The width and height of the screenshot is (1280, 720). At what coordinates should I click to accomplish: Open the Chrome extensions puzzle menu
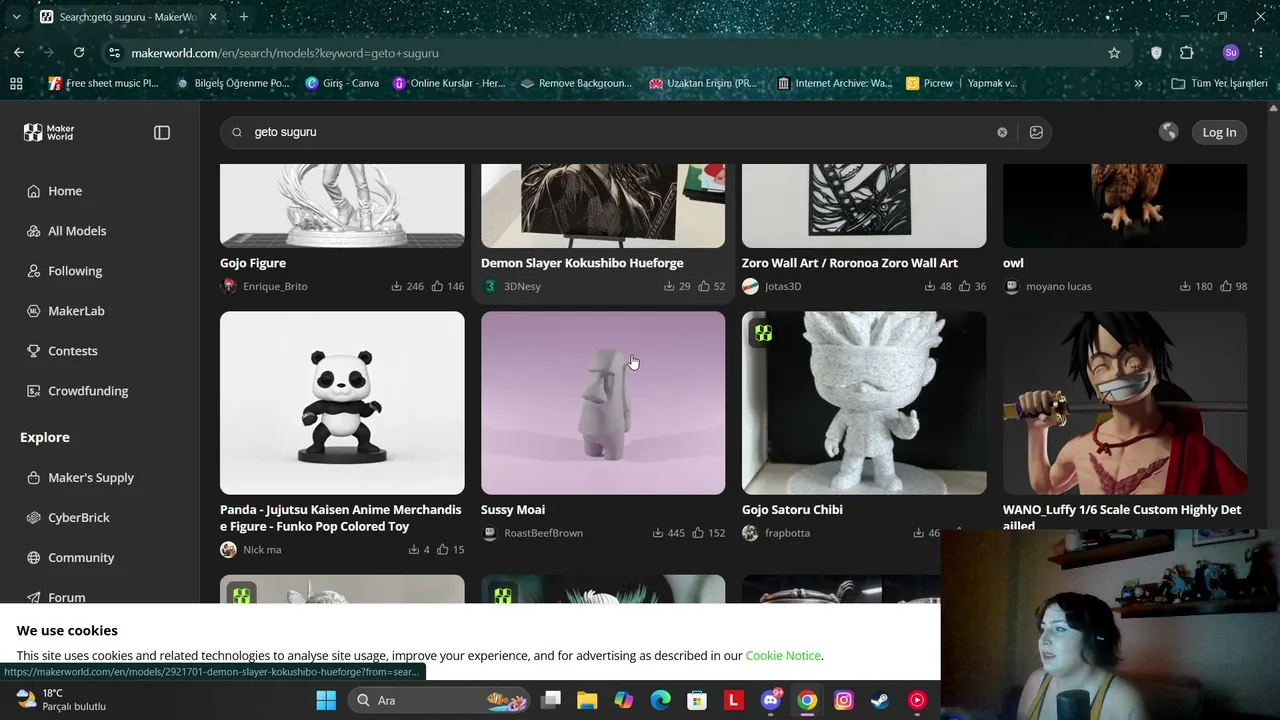(1187, 53)
